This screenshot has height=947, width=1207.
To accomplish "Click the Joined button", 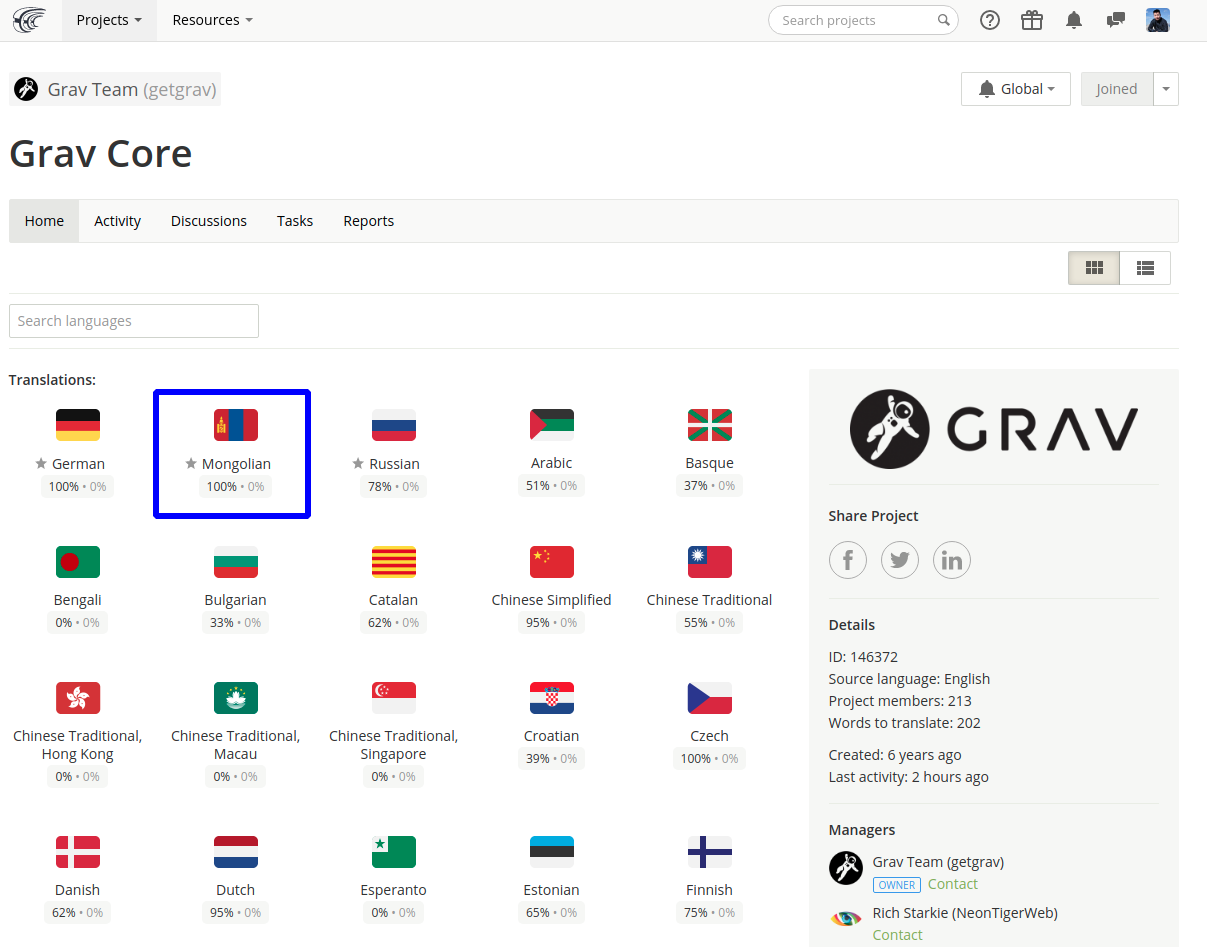I will [x=1117, y=89].
